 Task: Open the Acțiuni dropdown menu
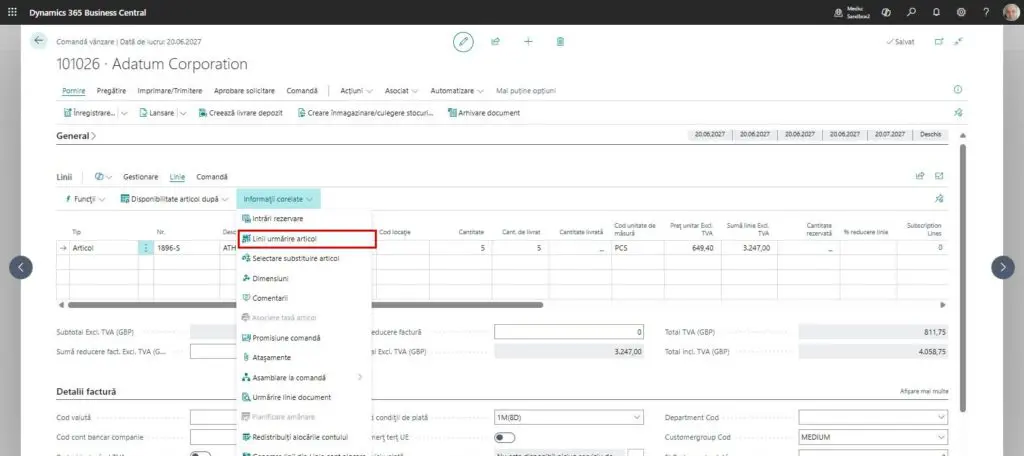[357, 91]
